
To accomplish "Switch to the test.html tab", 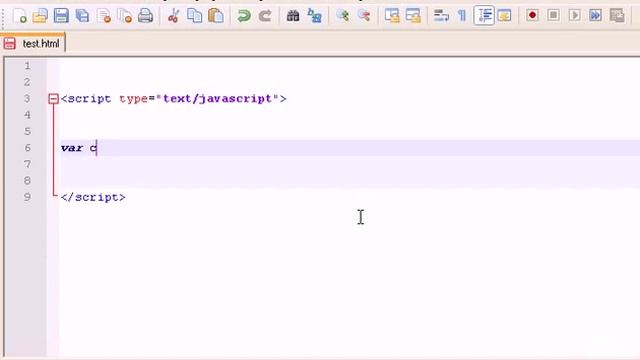I will point(33,43).
